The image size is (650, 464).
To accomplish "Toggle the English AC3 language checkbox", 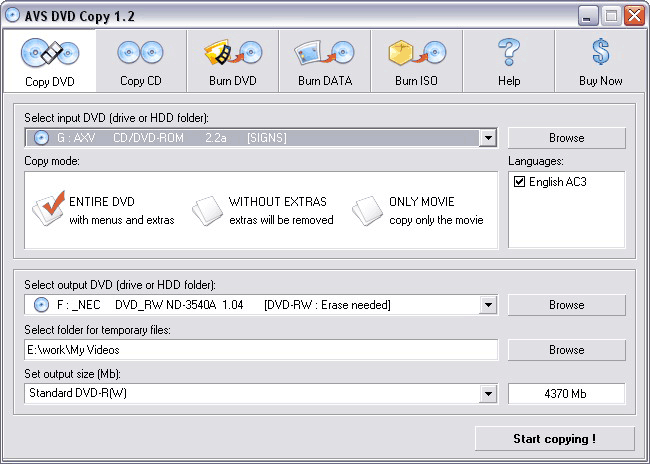I will [x=519, y=182].
